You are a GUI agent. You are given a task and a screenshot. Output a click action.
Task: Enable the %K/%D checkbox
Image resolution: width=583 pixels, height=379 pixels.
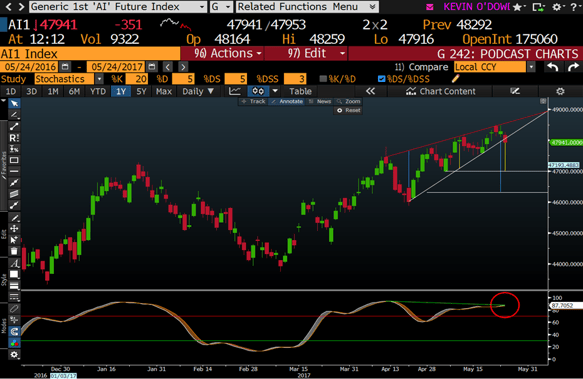tap(323, 79)
